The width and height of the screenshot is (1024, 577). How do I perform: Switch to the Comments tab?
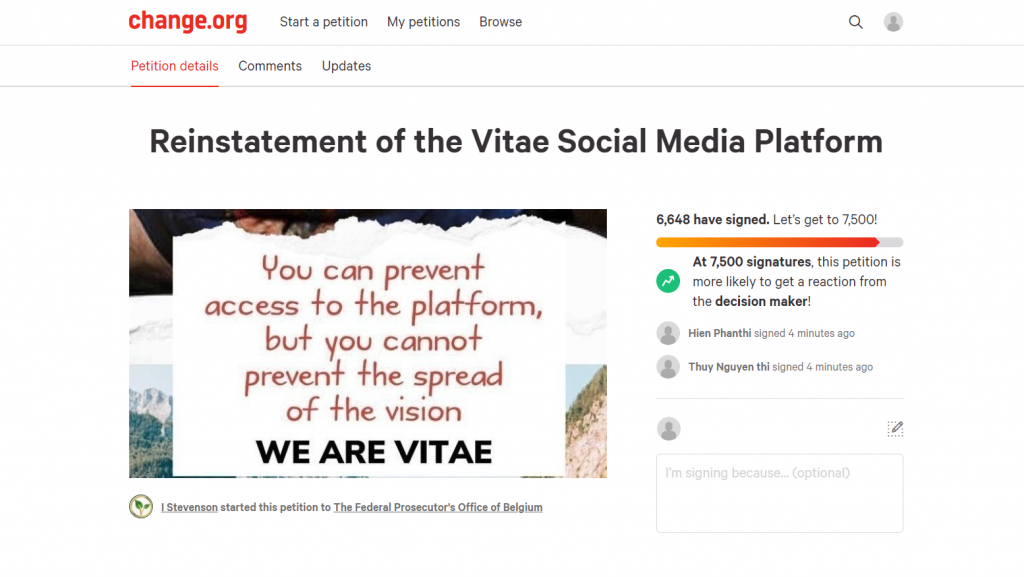270,66
